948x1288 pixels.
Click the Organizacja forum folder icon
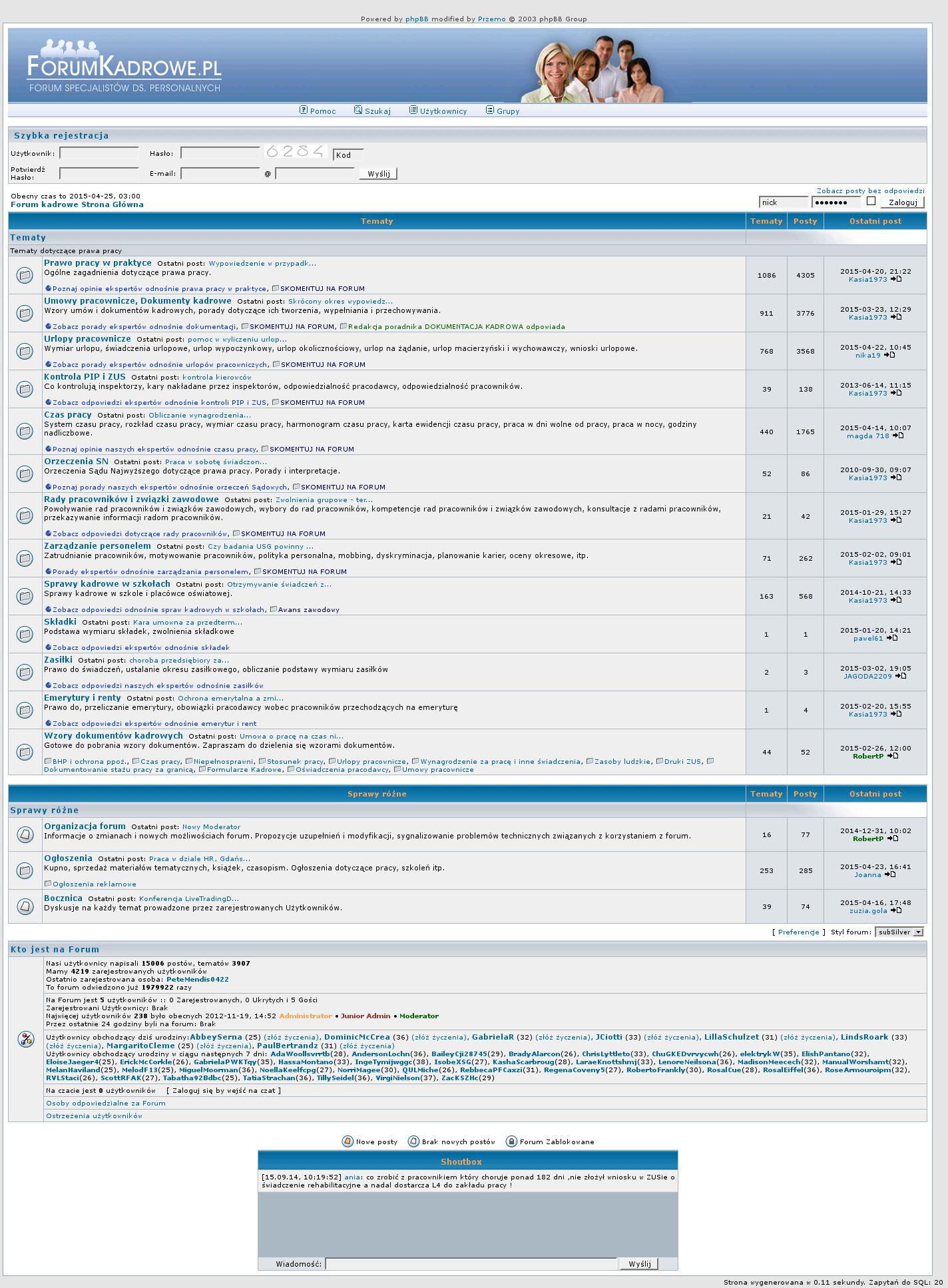pos(25,834)
